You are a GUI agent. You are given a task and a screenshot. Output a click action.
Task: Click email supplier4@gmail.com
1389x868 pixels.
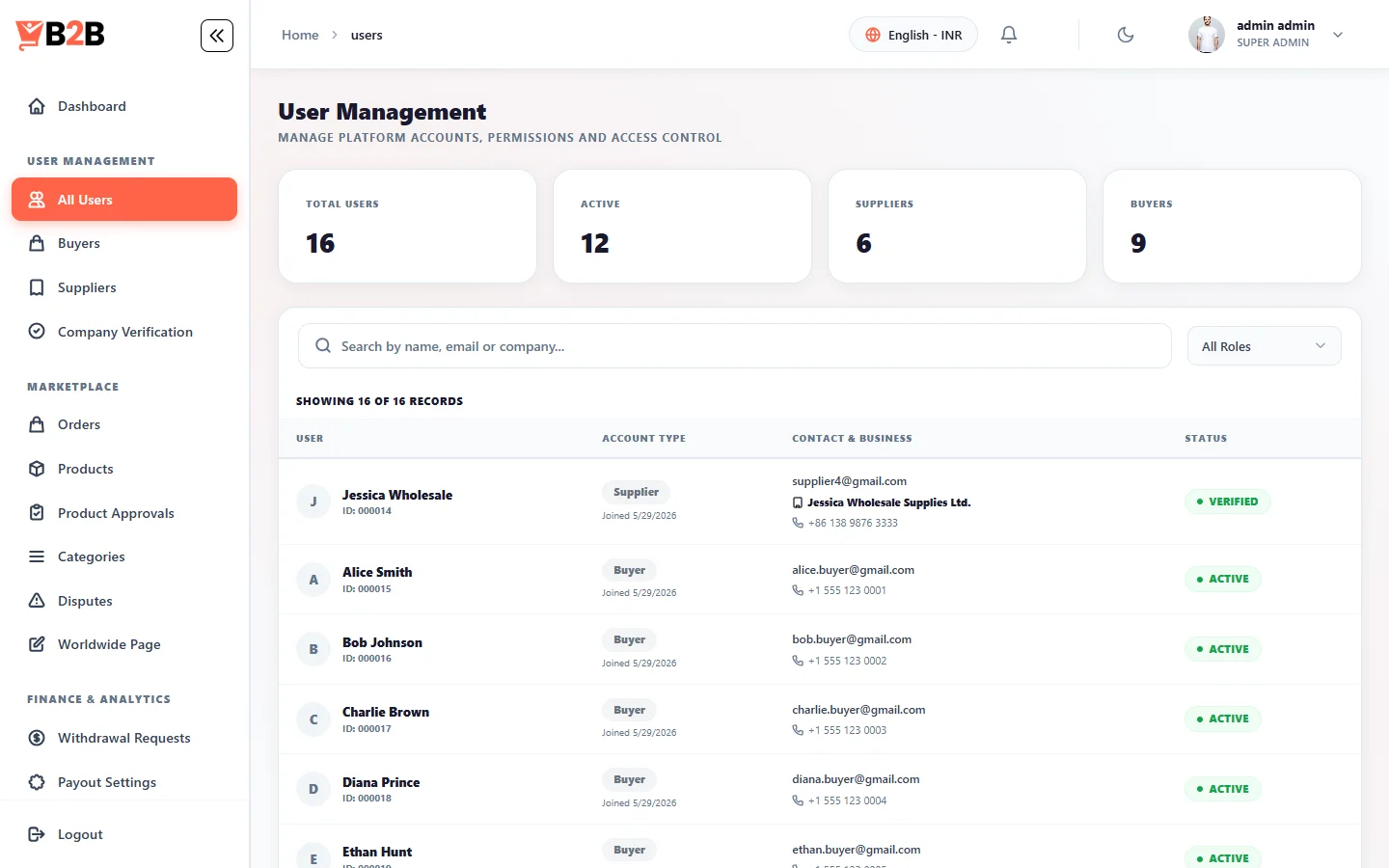[849, 481]
